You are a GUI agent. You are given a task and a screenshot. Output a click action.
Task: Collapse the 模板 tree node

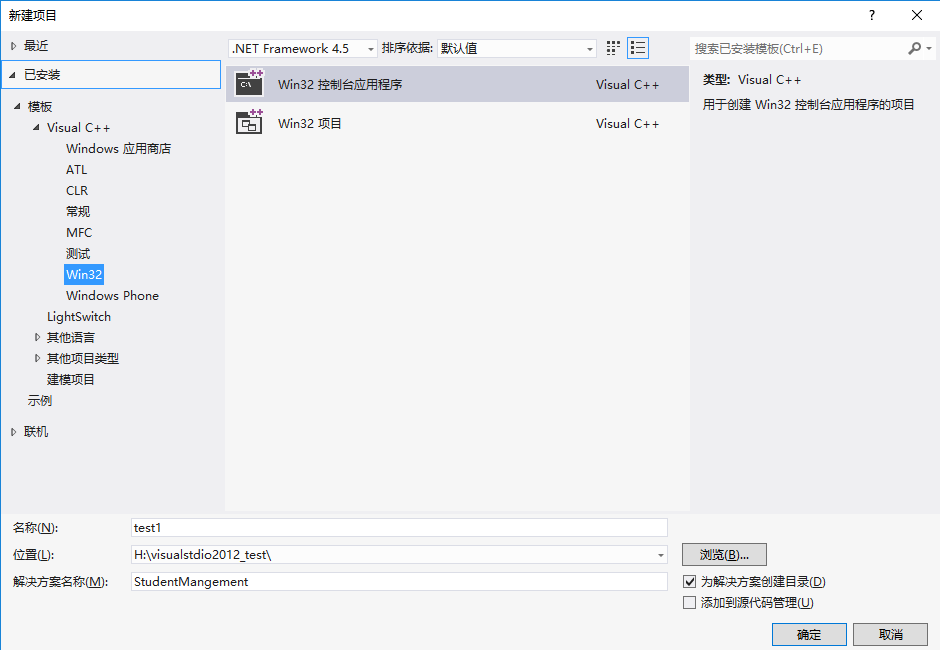pos(17,106)
